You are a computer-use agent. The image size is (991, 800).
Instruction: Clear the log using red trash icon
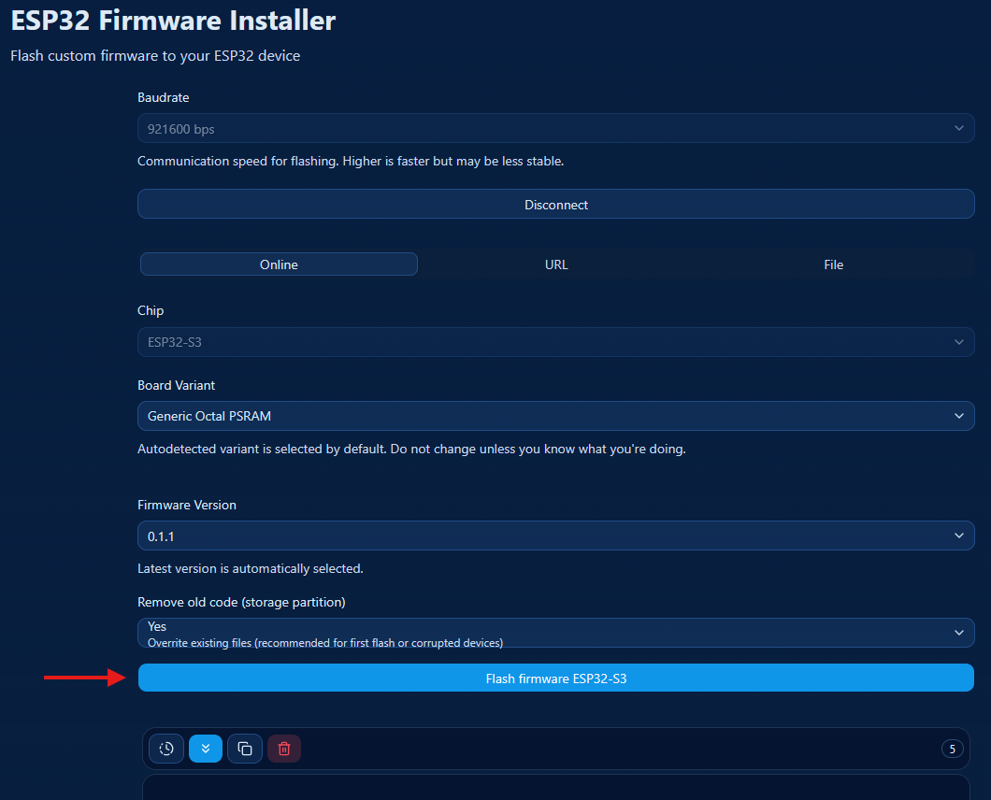click(284, 749)
